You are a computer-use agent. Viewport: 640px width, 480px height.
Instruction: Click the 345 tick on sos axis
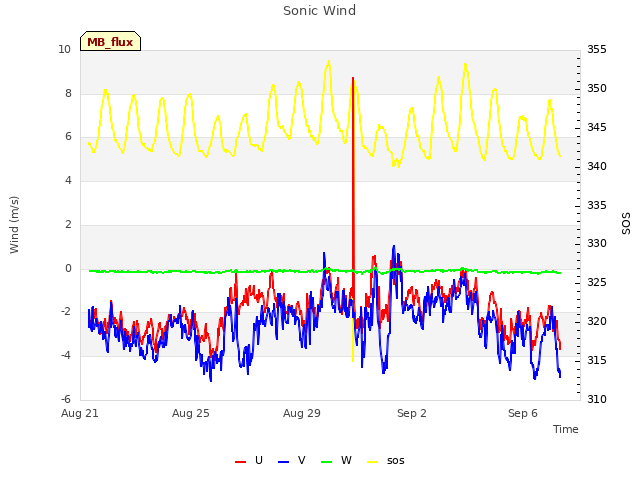click(x=597, y=127)
